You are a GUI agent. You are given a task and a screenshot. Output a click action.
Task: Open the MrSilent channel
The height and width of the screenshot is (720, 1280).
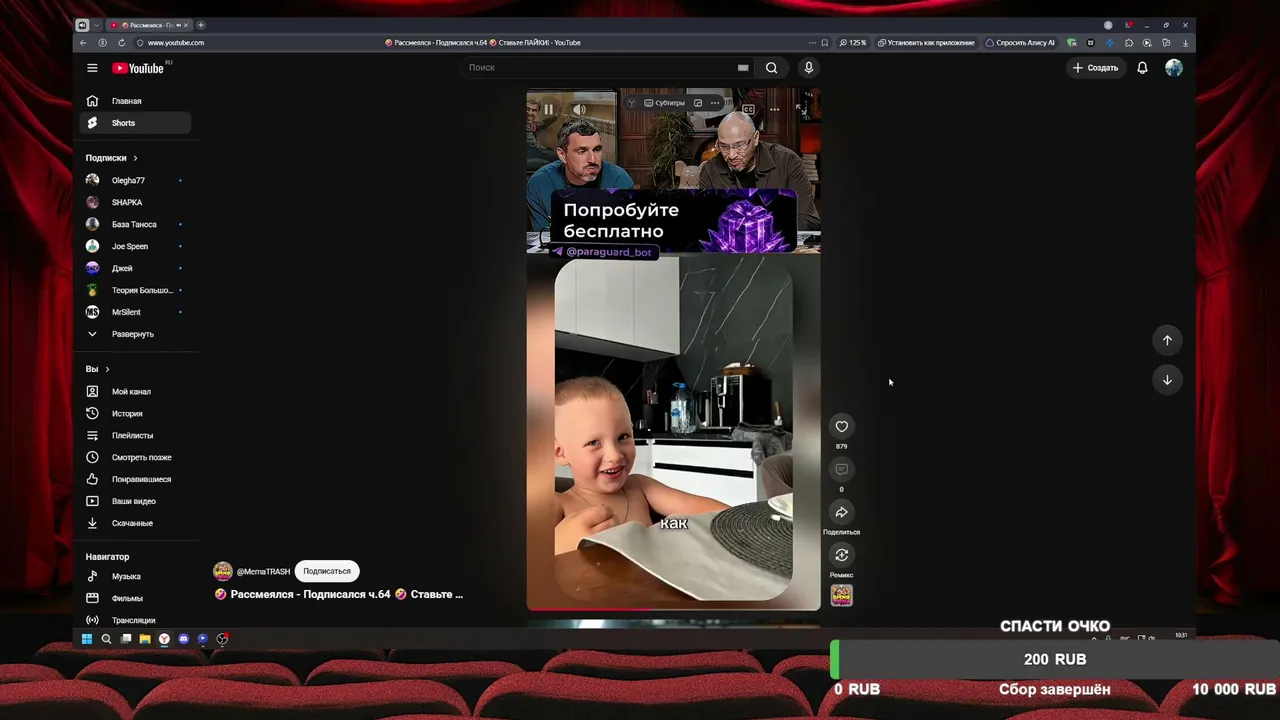point(136,313)
